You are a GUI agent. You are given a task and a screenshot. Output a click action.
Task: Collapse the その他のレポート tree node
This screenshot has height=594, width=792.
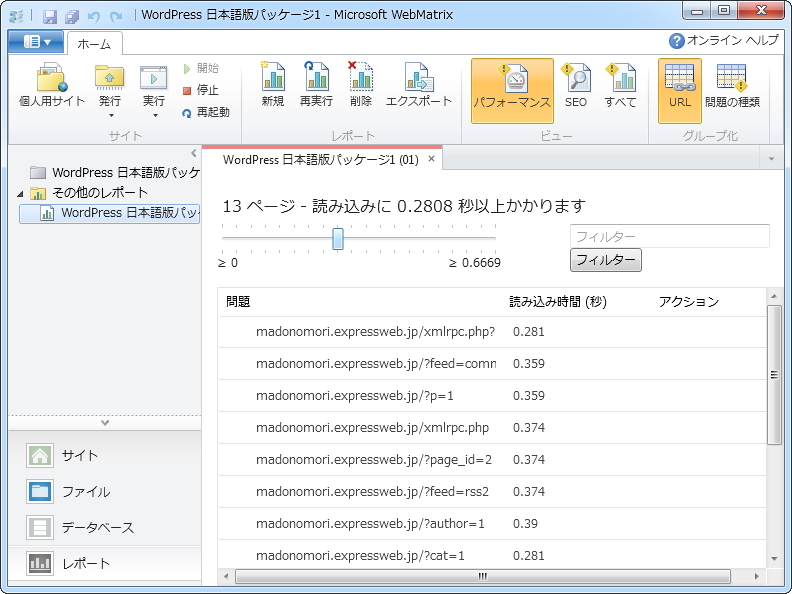point(20,193)
